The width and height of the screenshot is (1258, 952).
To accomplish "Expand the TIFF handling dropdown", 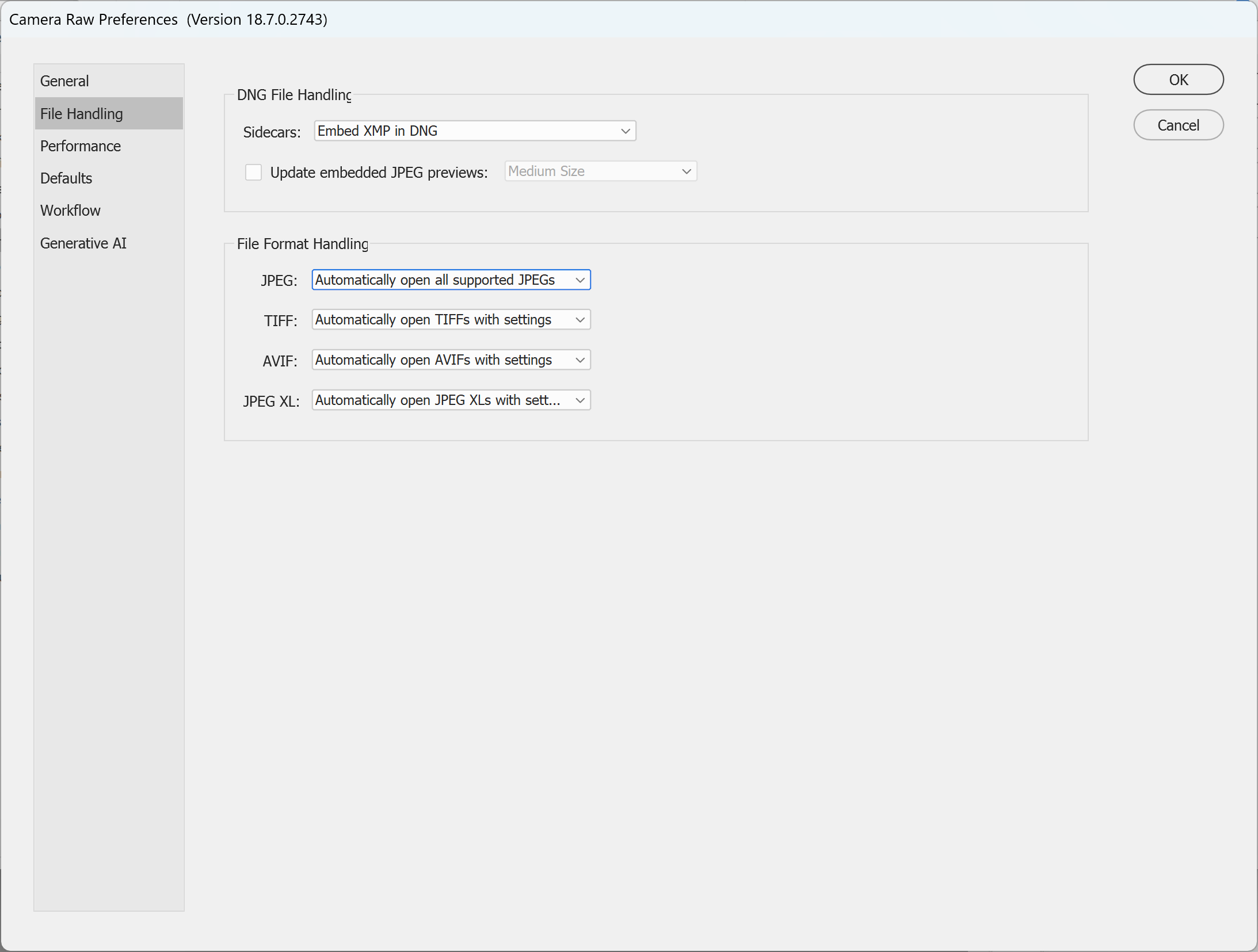I will (x=451, y=320).
